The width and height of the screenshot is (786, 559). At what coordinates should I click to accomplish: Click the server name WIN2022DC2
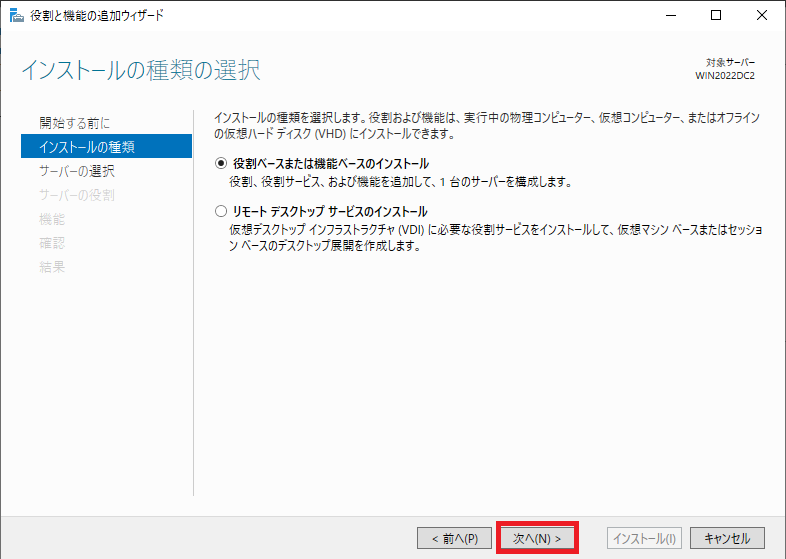point(725,76)
